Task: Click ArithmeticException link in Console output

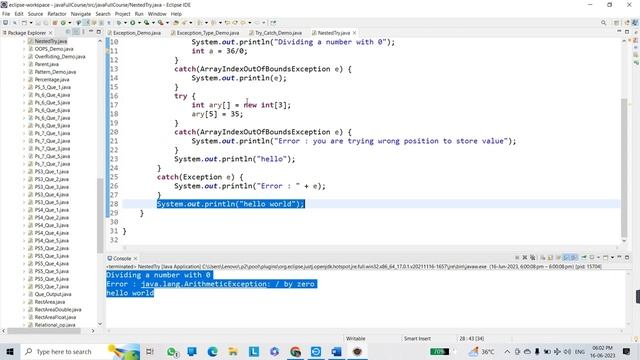Action: [x=205, y=284]
